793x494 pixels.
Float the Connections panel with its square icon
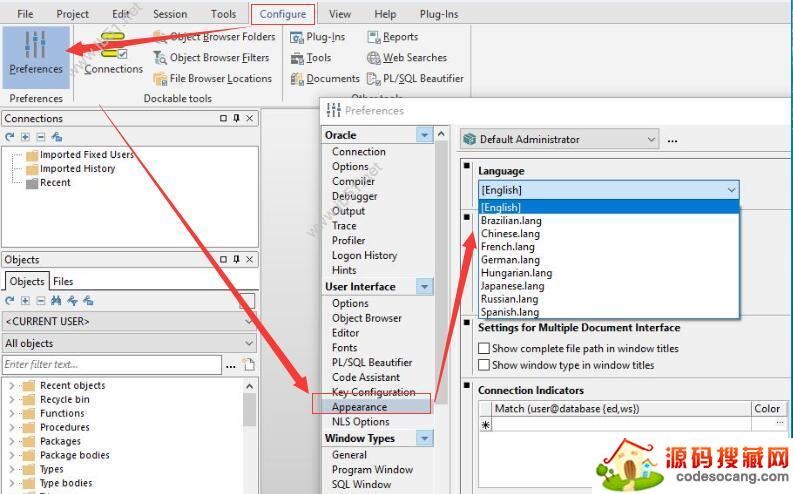click(224, 118)
